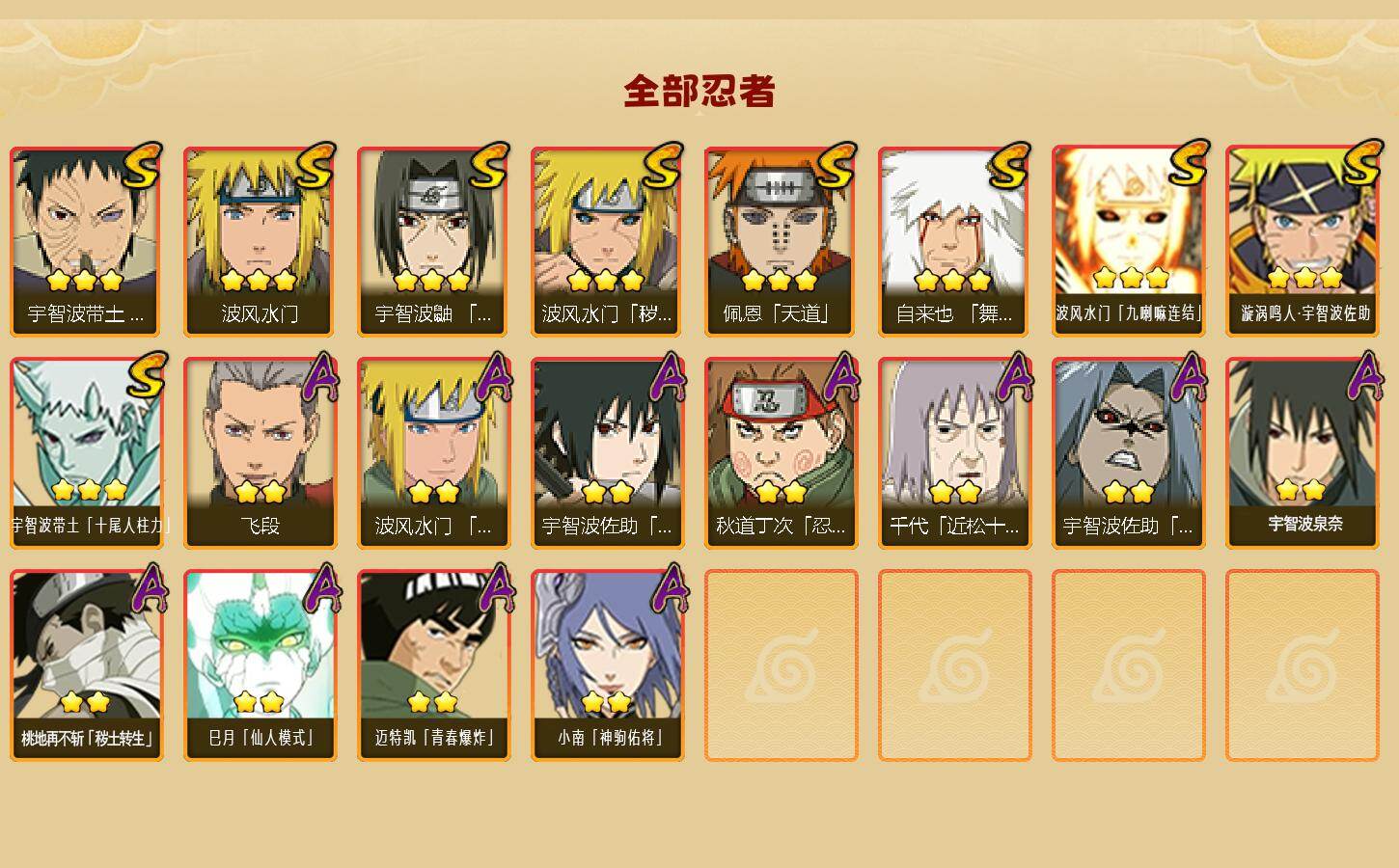
Task: Open the 佩恩「天道」 character card
Action: [782, 241]
